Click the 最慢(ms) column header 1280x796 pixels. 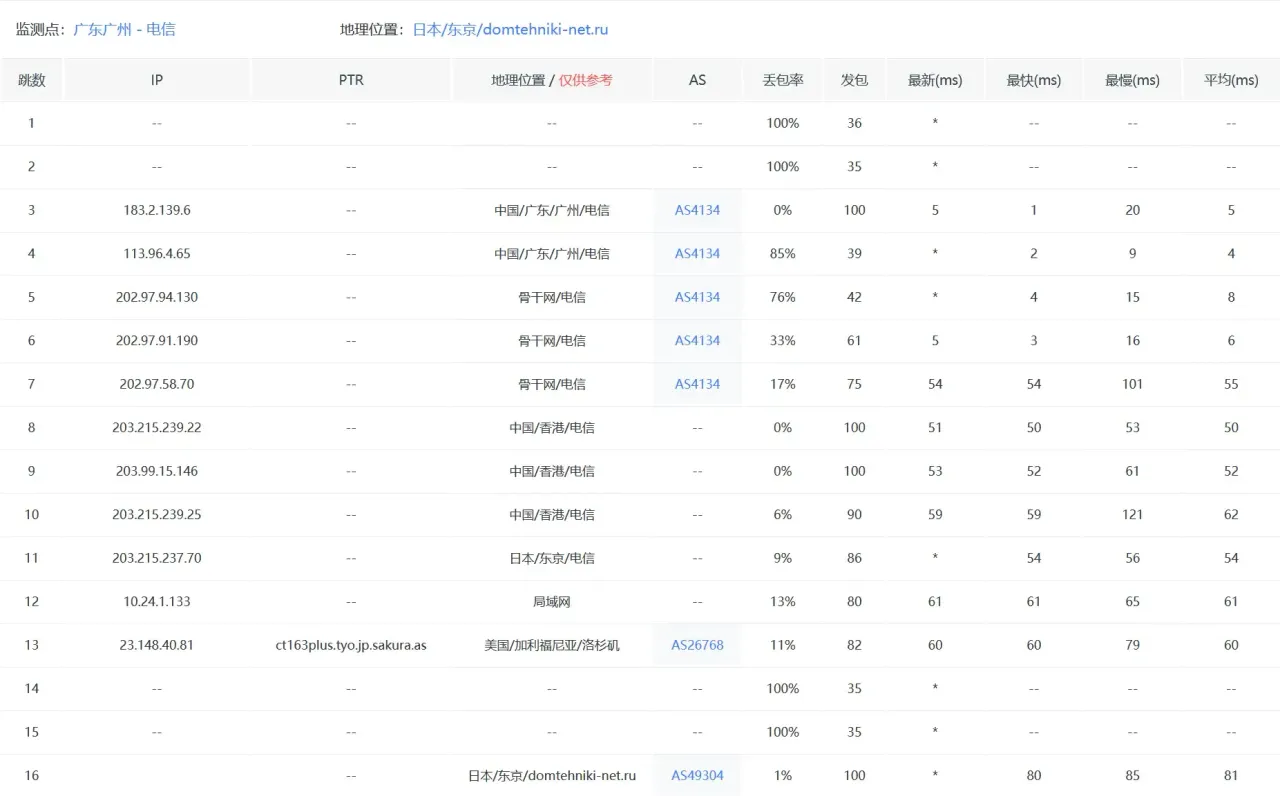[x=1132, y=80]
